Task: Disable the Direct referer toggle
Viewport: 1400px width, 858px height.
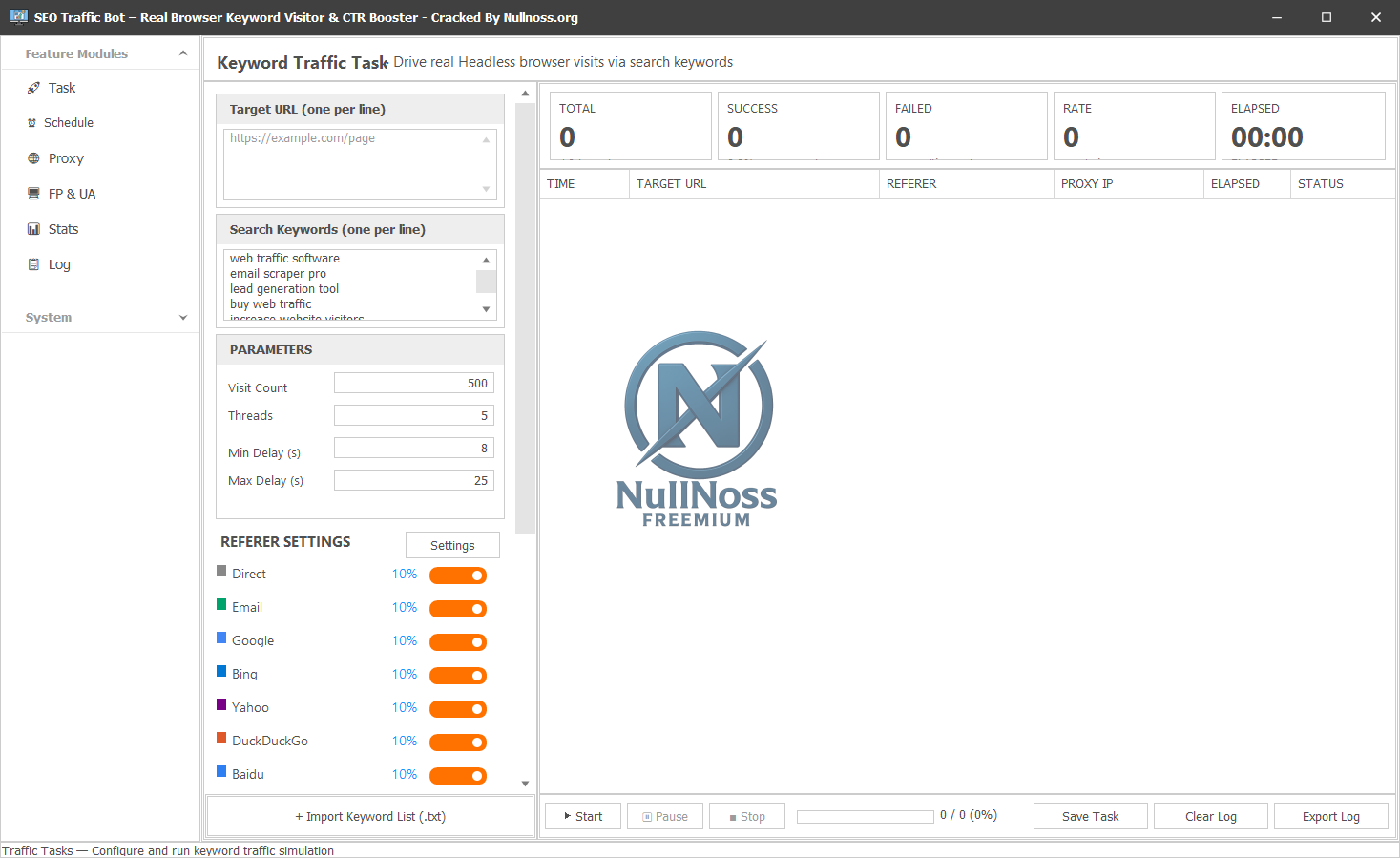Action: [458, 575]
